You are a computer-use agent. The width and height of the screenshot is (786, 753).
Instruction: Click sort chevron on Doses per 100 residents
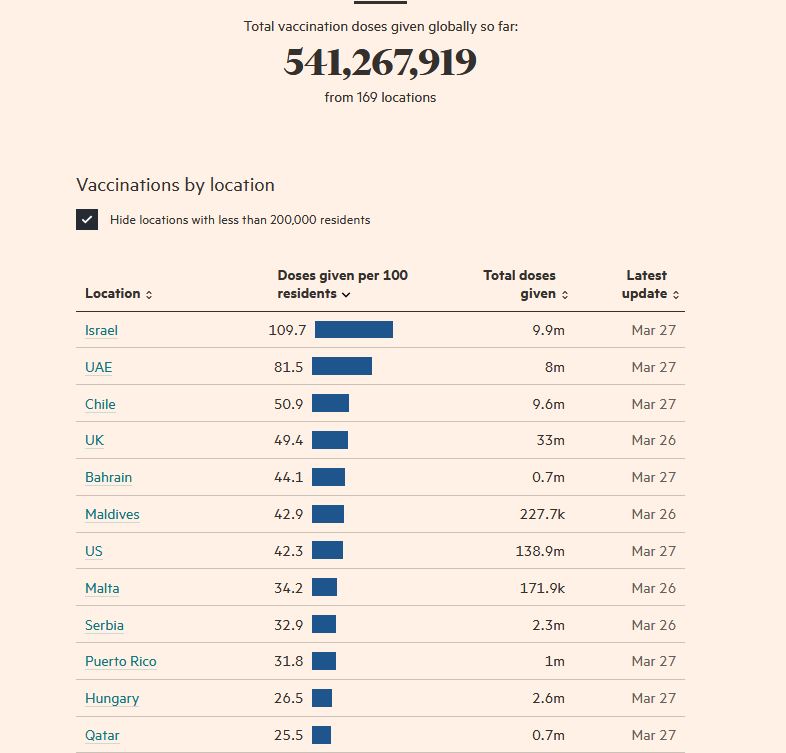346,295
